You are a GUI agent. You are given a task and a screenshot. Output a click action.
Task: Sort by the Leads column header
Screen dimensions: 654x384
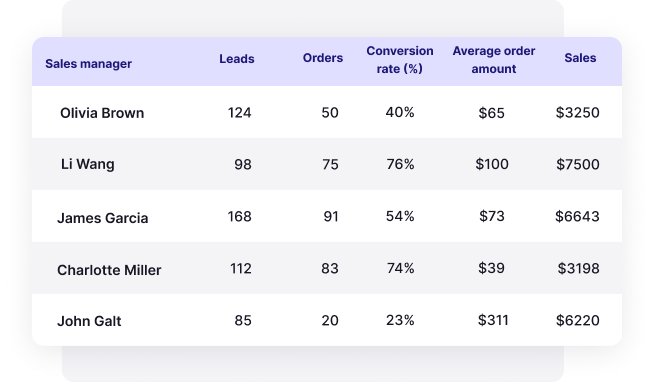237,59
